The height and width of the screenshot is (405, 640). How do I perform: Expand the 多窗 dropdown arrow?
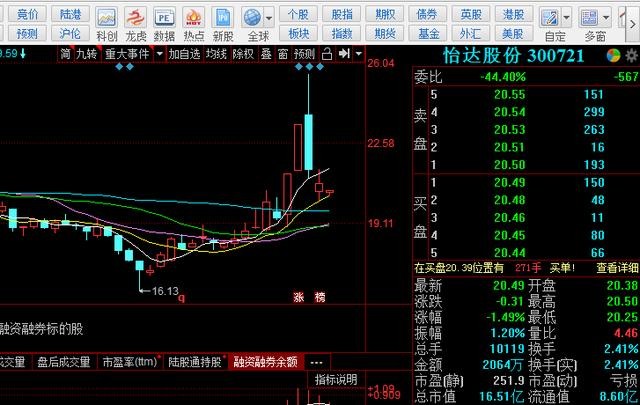606,18
